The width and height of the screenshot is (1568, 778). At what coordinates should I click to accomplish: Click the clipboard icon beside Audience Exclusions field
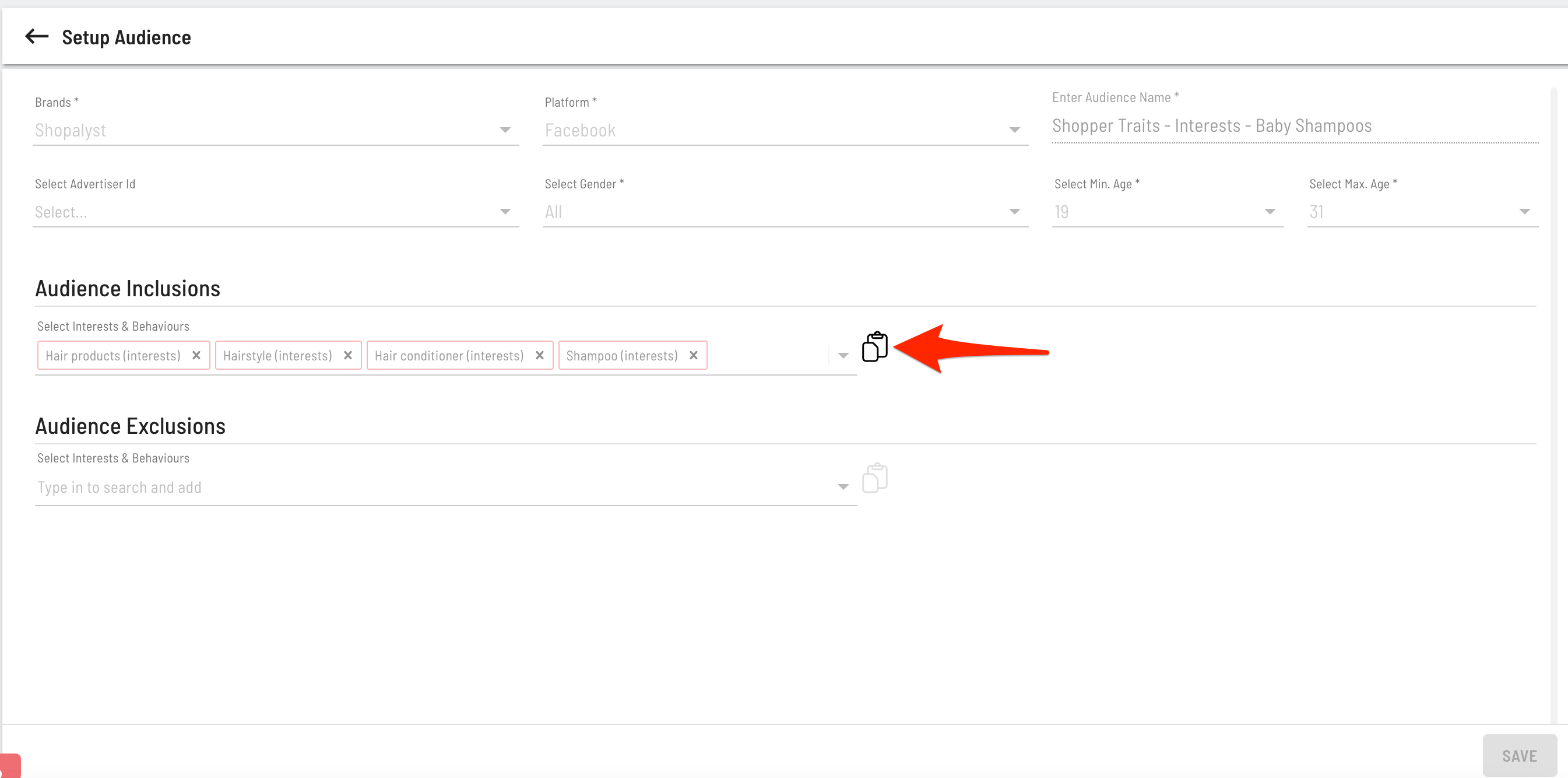[x=875, y=478]
